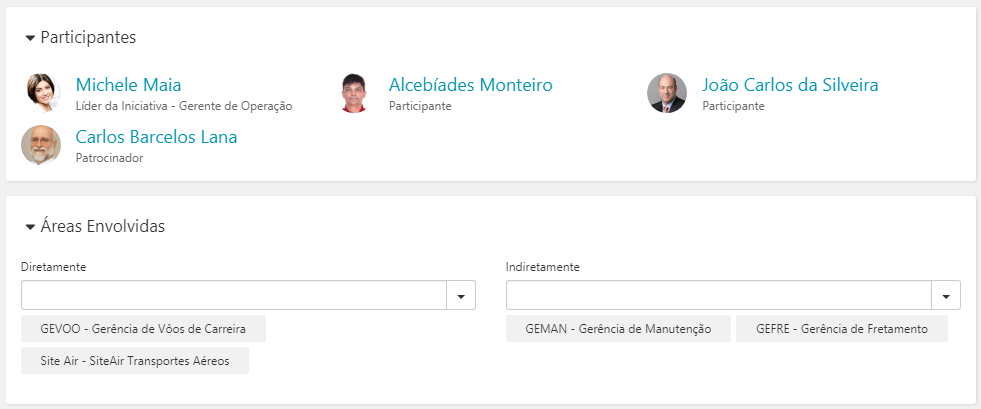Screen dimensions: 981x409
Task: Focus the Diretamente input field
Action: tap(234, 295)
